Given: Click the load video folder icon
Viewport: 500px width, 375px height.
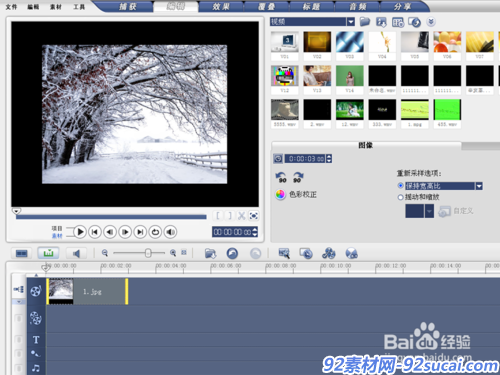Looking at the screenshot, I should coord(365,22).
